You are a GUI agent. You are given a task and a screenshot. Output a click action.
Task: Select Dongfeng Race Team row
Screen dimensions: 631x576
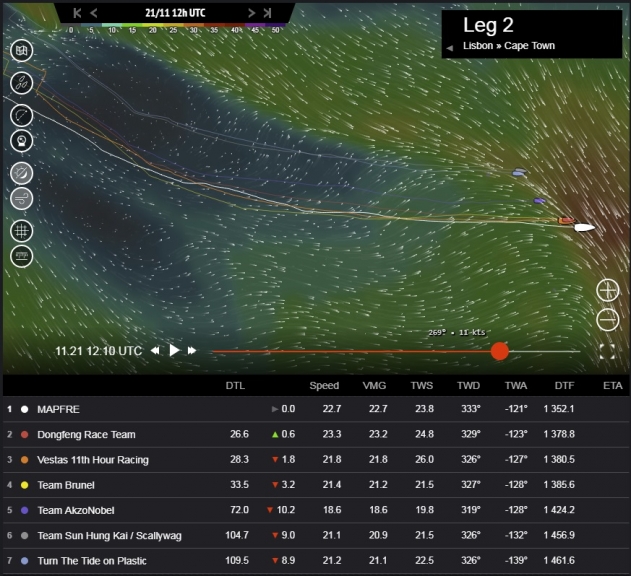pos(316,434)
